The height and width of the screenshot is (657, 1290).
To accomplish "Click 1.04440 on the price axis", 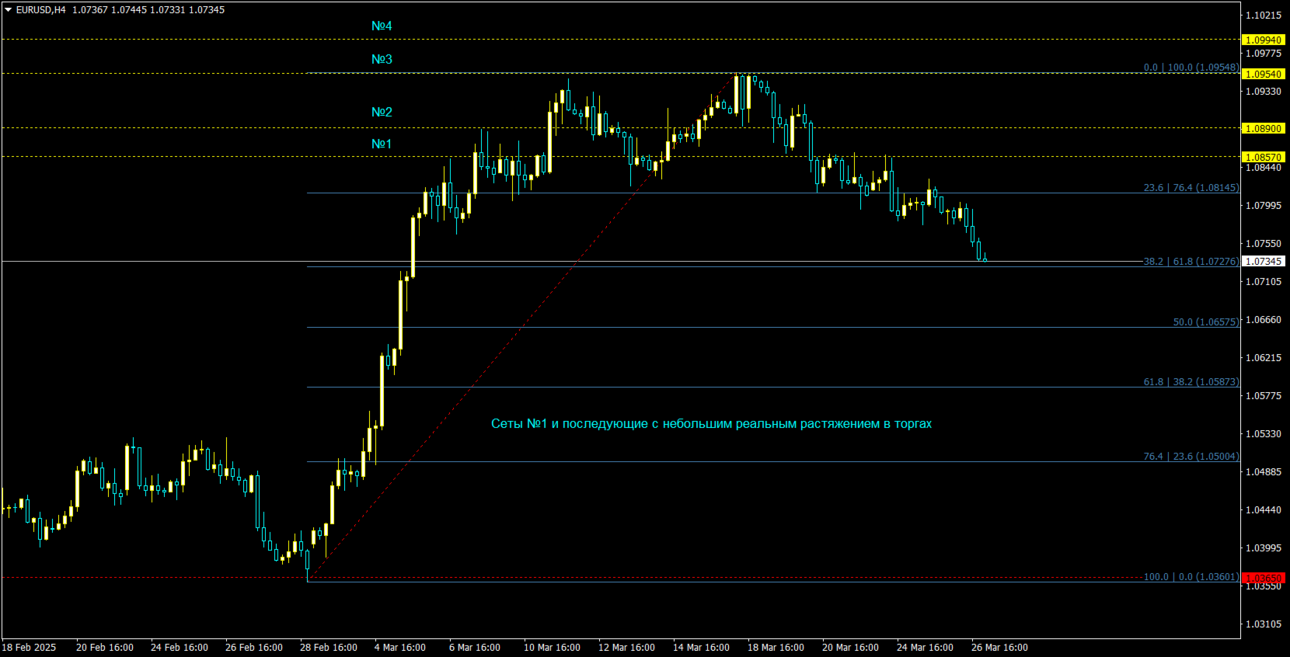I will click(1264, 510).
